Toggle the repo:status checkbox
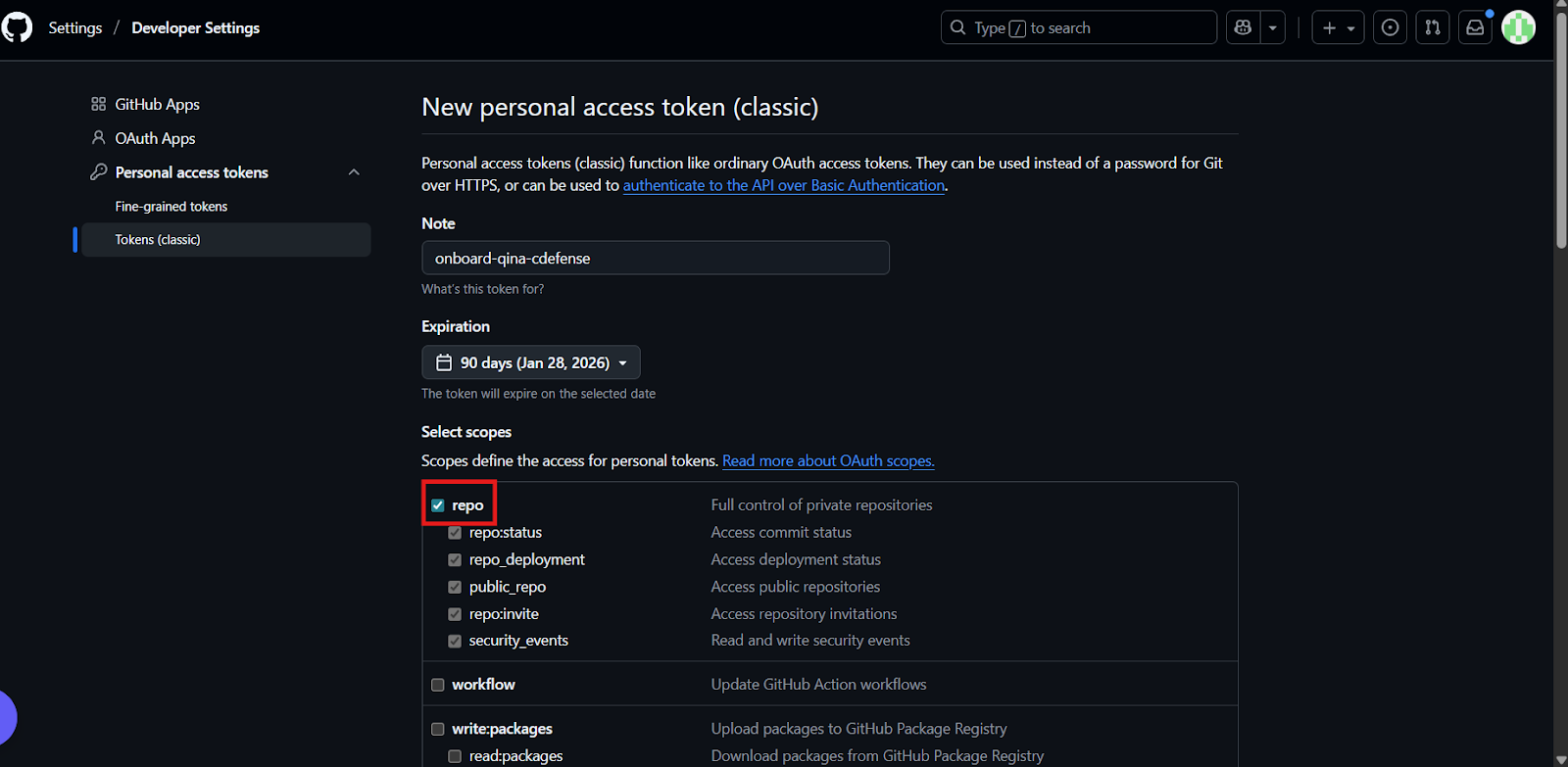Screen dimensions: 1568x767 click(455, 533)
